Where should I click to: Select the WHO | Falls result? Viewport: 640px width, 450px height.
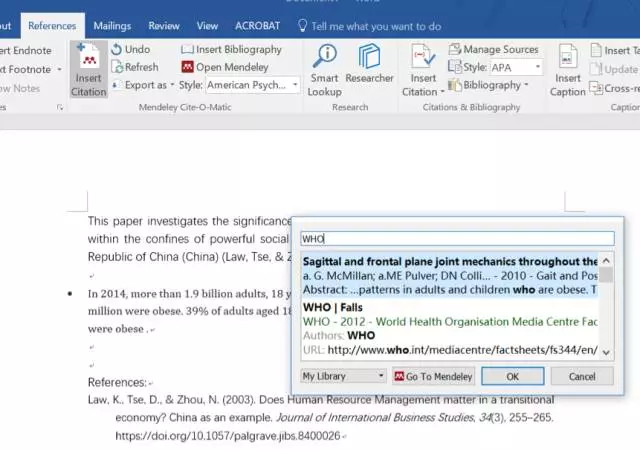[450, 329]
